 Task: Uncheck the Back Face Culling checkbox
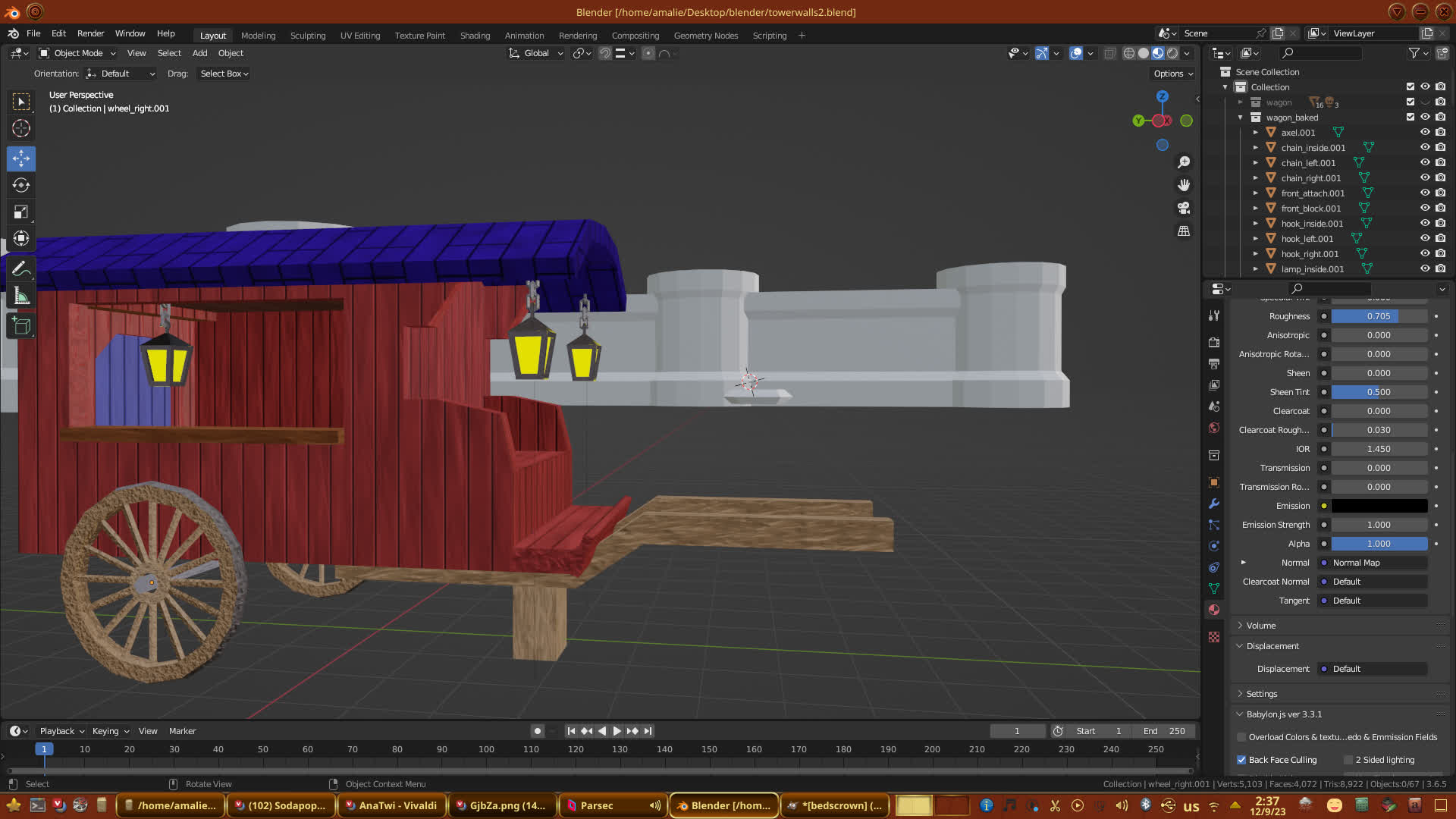[1241, 760]
